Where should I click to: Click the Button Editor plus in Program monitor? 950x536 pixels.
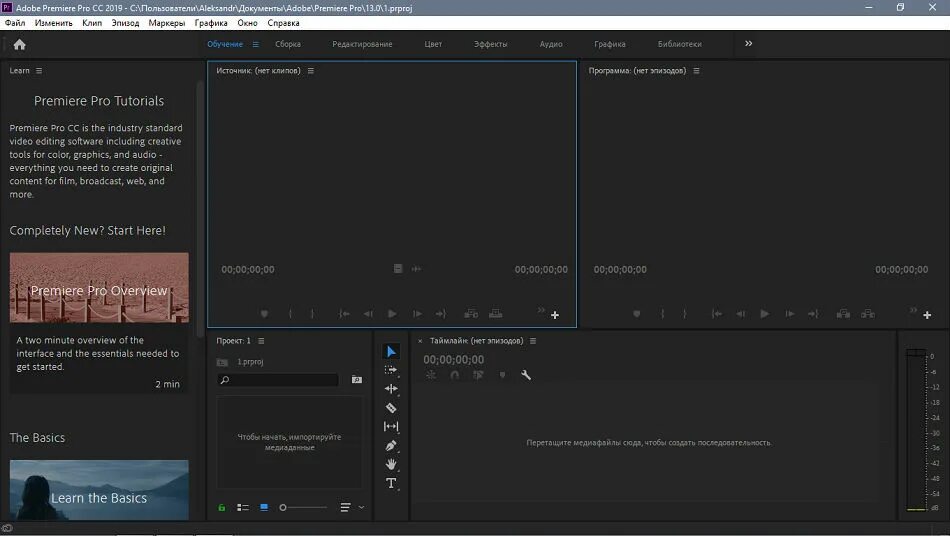(927, 315)
